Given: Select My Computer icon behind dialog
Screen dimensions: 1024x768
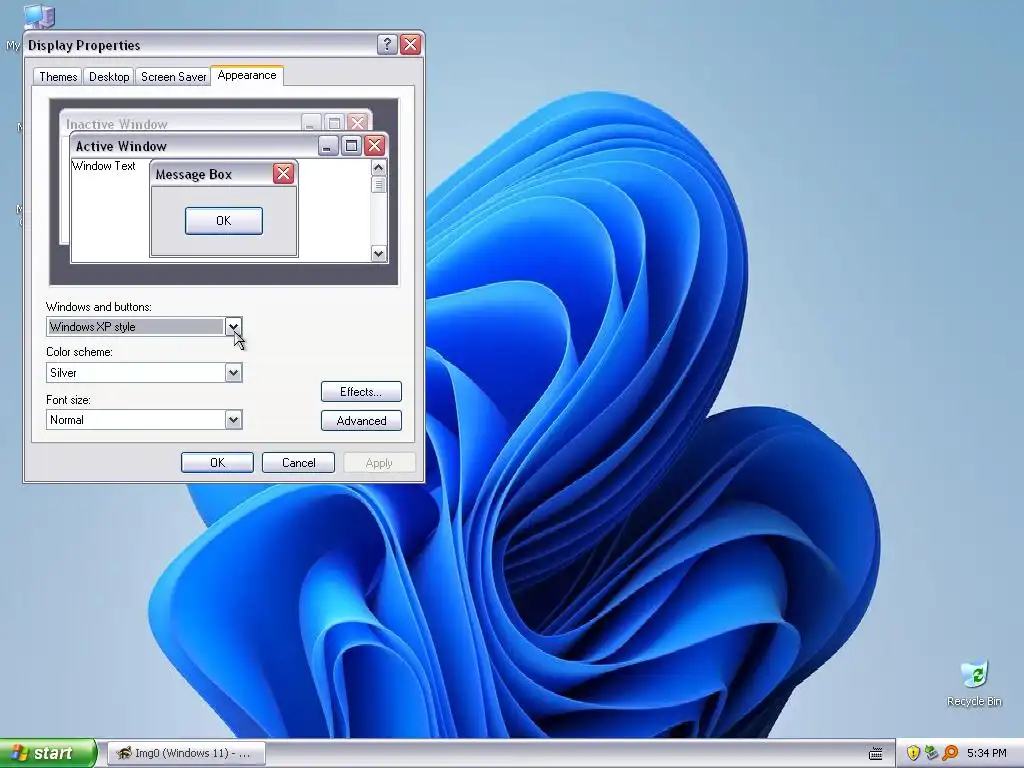Looking at the screenshot, I should 38,16.
